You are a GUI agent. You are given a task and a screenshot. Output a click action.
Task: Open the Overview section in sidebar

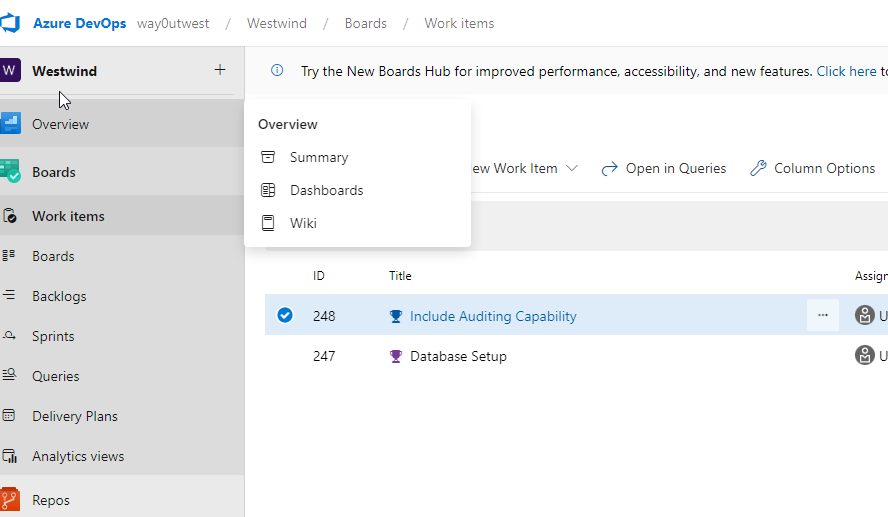point(60,124)
